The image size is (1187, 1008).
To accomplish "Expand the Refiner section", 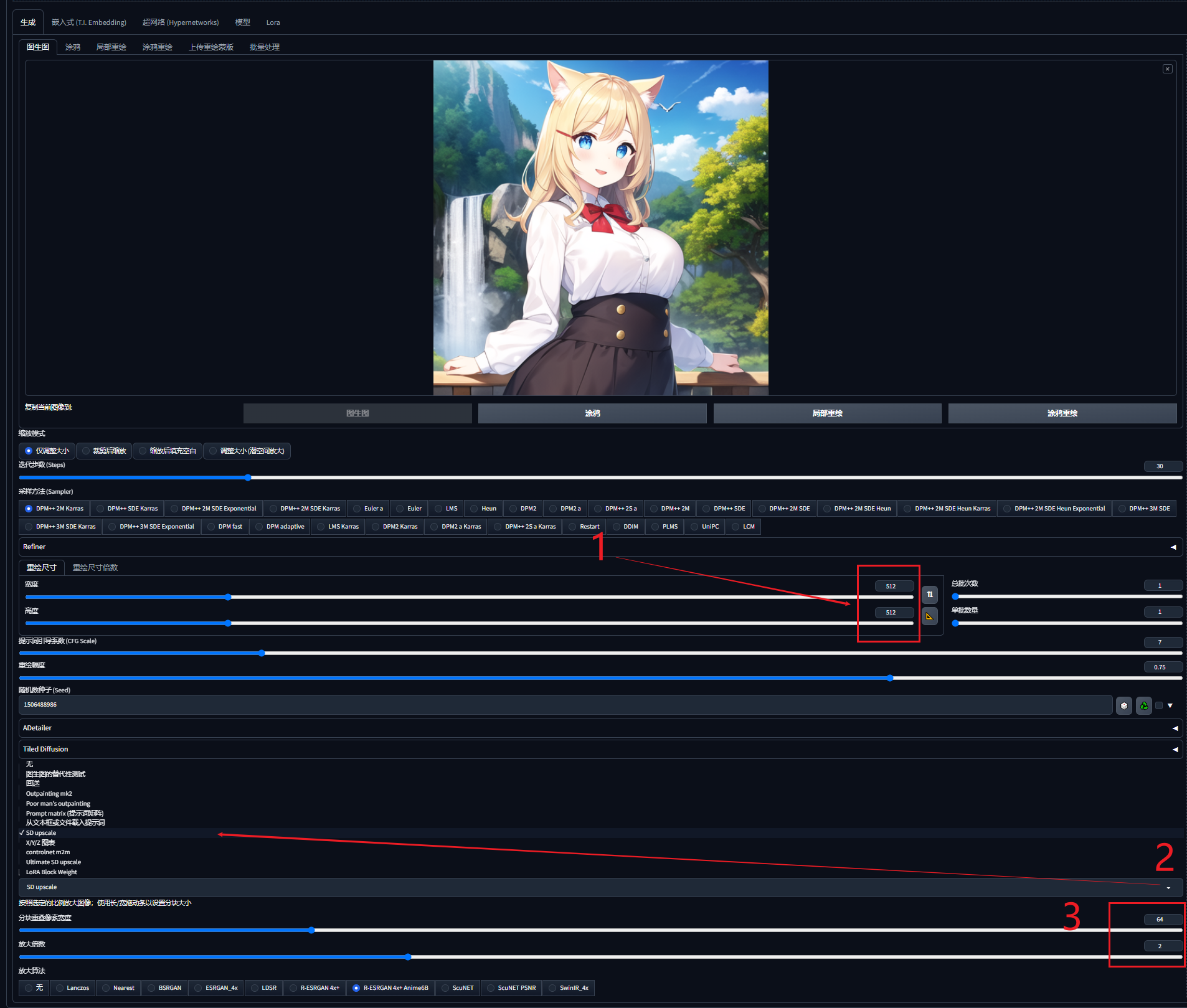I will (600, 547).
